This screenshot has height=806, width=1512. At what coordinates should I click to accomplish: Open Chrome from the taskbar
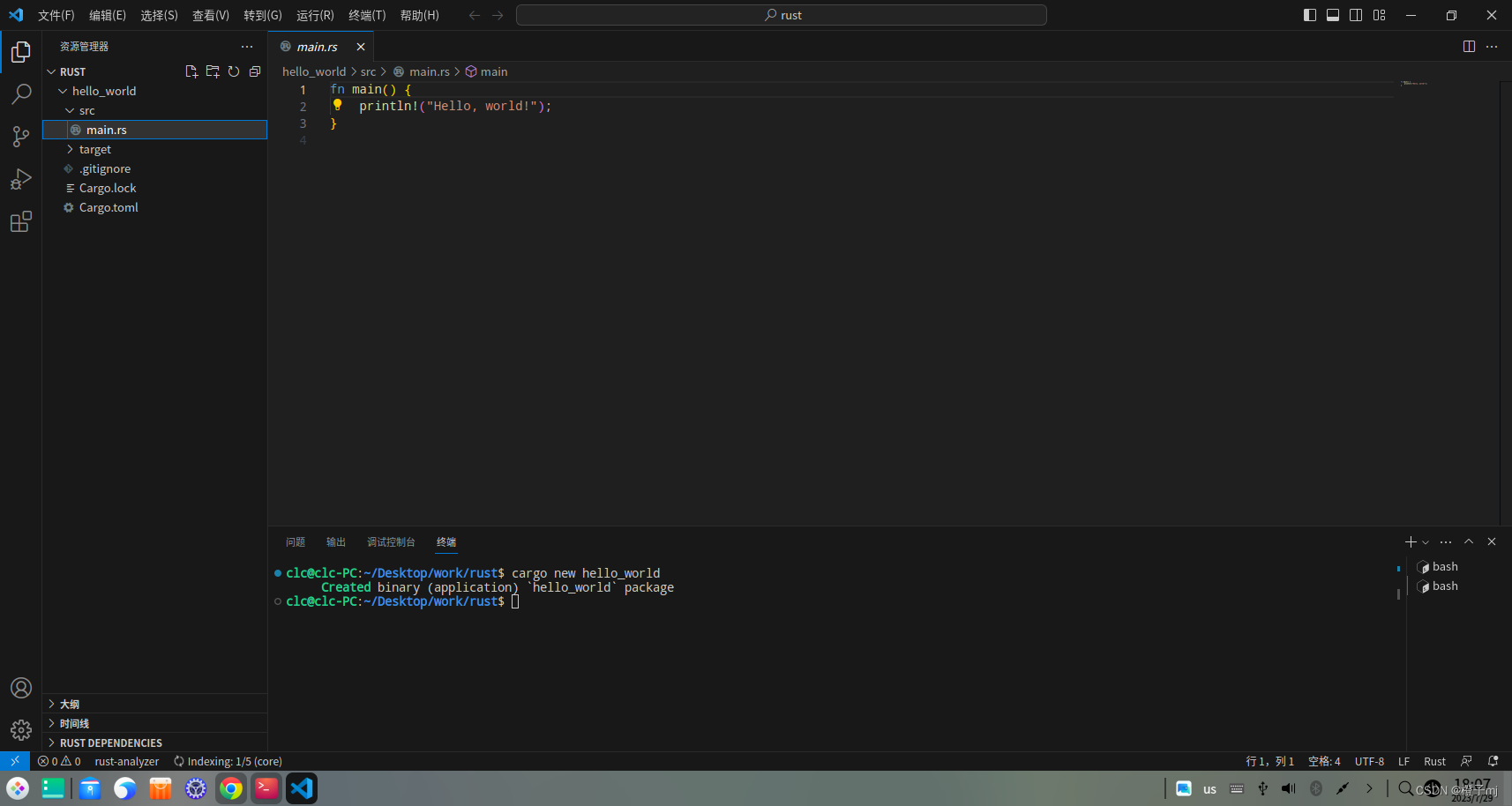tap(231, 788)
